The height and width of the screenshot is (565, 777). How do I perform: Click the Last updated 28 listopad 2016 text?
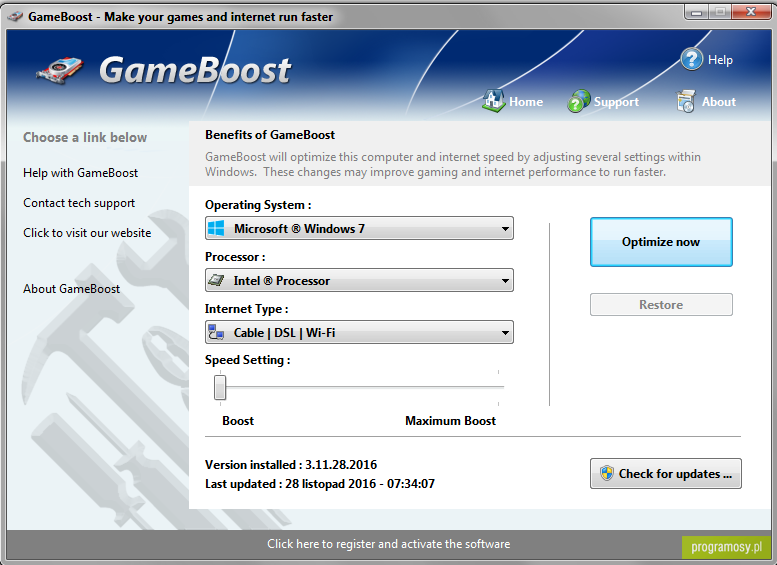(320, 484)
